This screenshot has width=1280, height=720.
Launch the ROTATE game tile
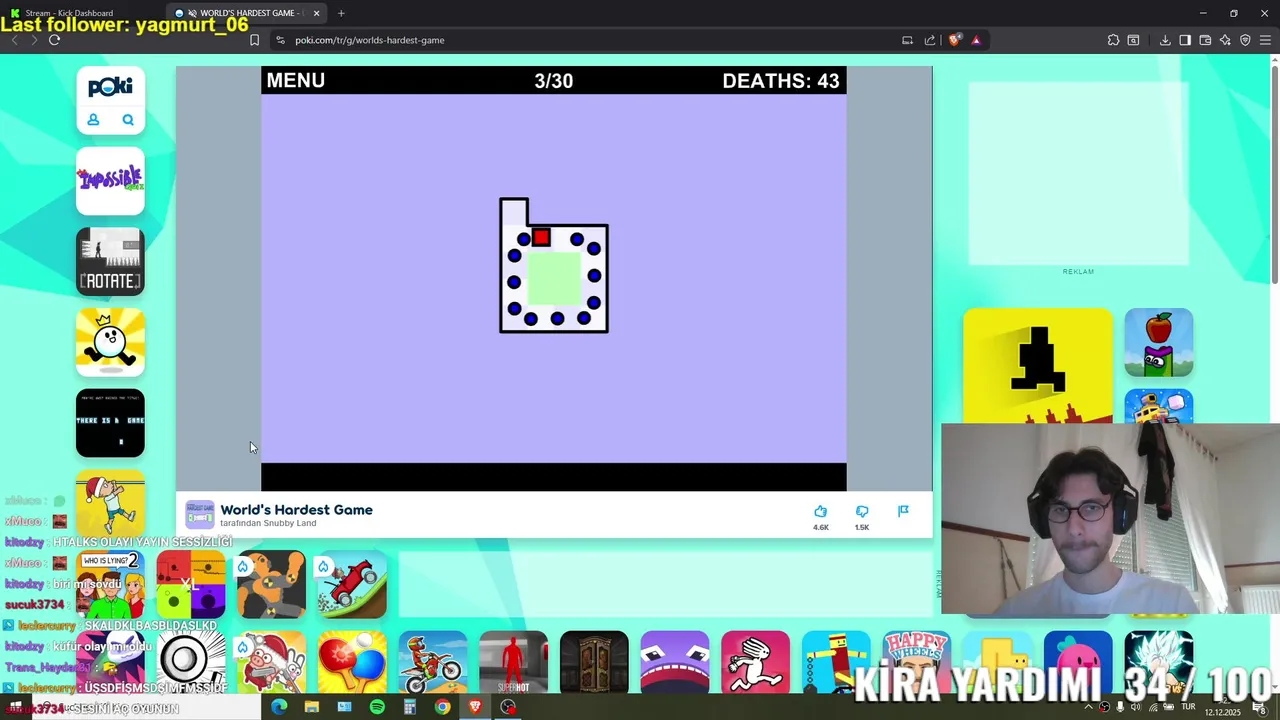click(110, 262)
